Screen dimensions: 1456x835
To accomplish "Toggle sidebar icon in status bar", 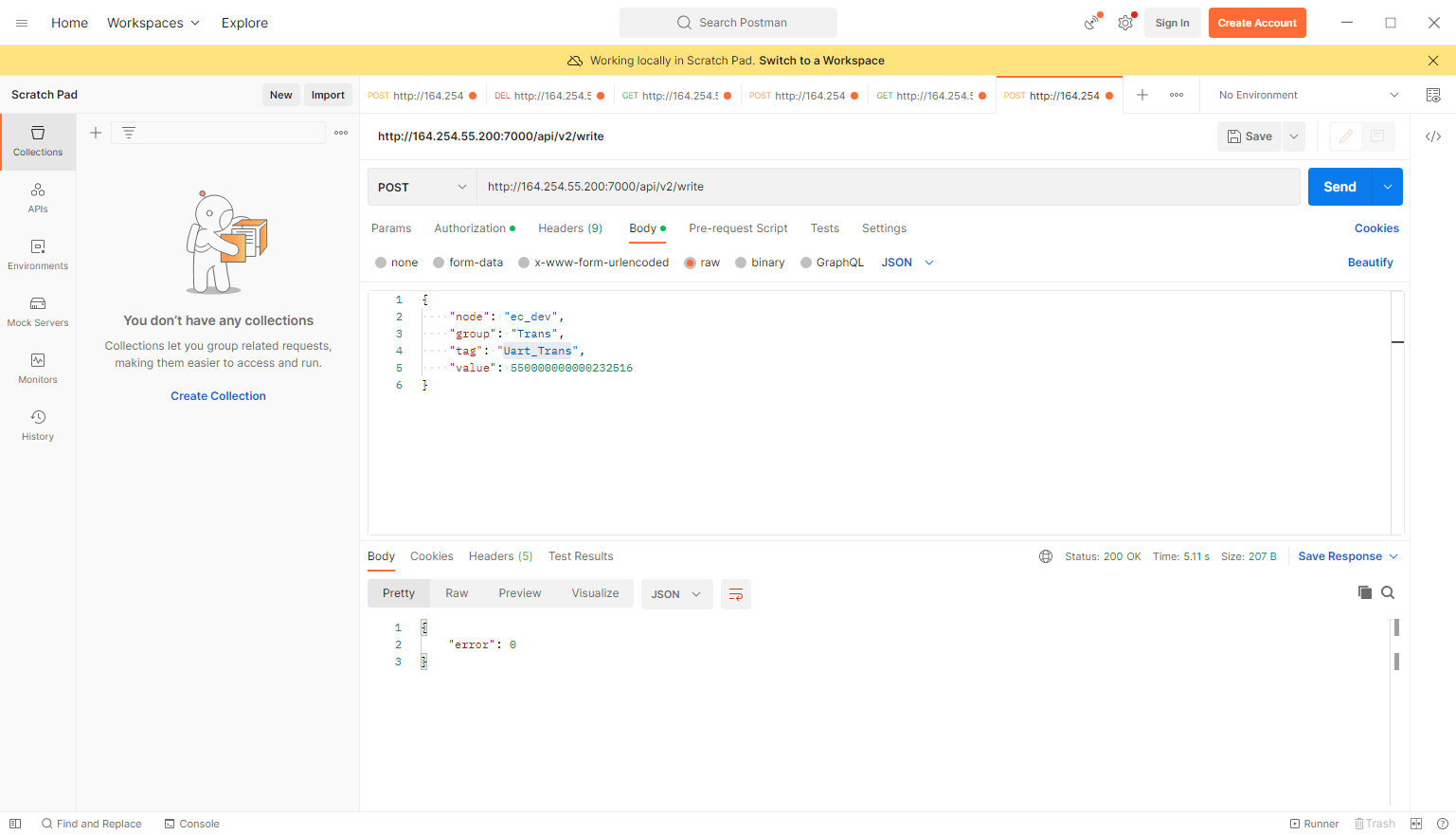I will pos(15,824).
